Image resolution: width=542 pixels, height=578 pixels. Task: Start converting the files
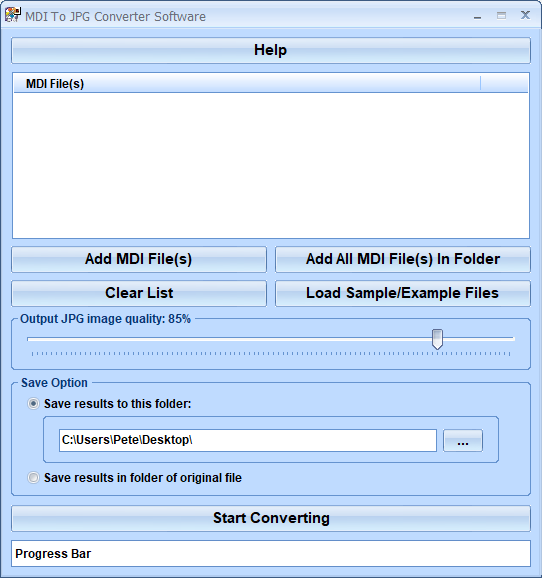click(271, 518)
